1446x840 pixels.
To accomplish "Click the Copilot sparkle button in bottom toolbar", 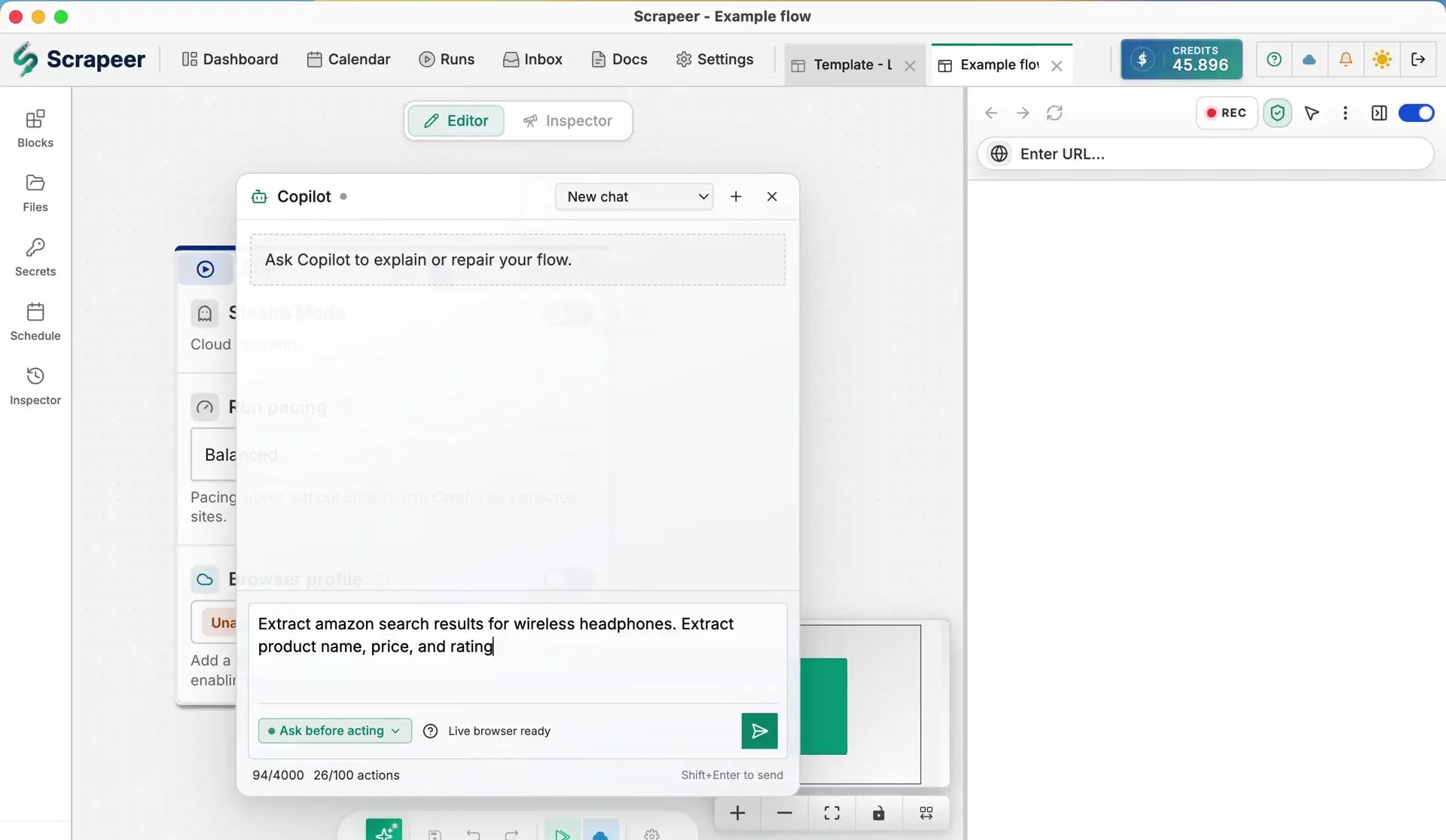I will (384, 830).
